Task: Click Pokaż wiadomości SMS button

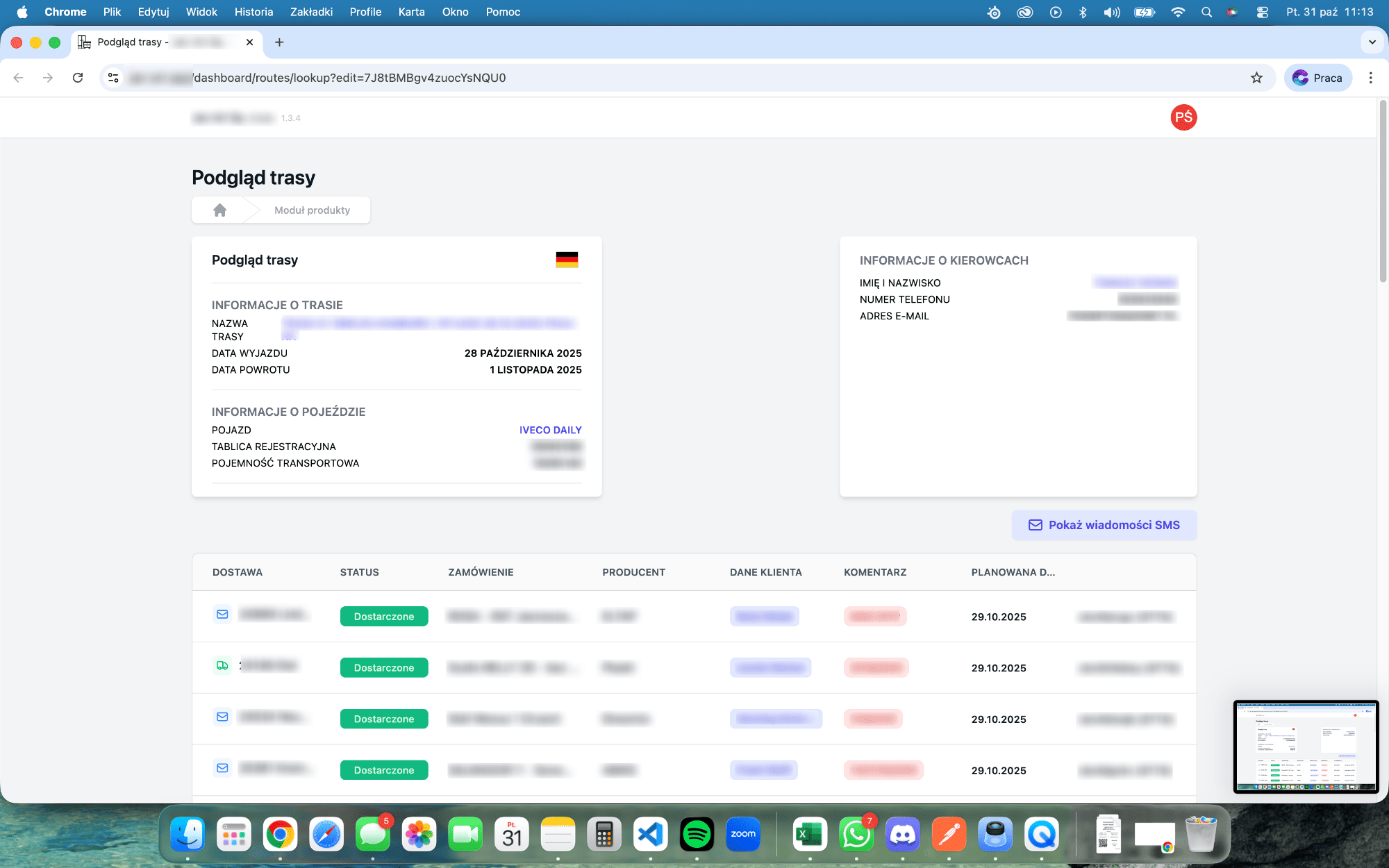Action: tap(1104, 525)
